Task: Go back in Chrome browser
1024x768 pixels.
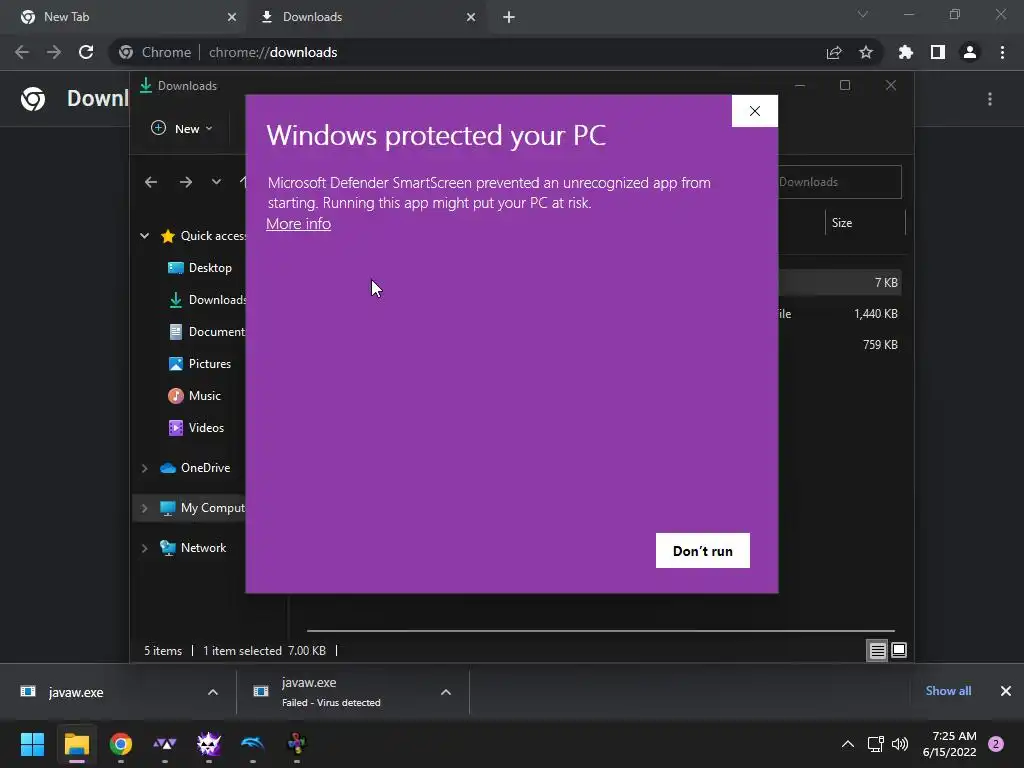Action: (22, 52)
